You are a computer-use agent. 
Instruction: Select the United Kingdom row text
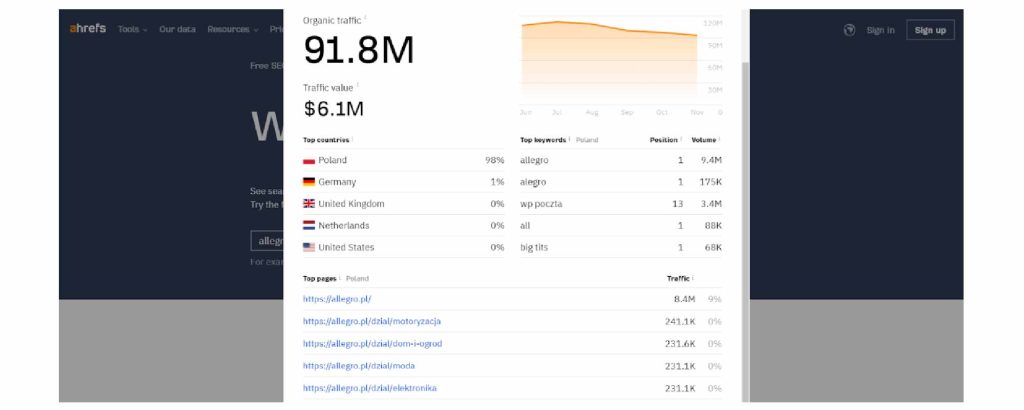[351, 204]
